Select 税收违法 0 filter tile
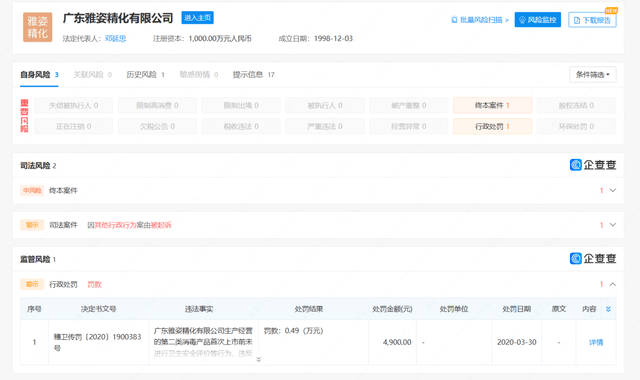The width and height of the screenshot is (640, 380). 241,127
